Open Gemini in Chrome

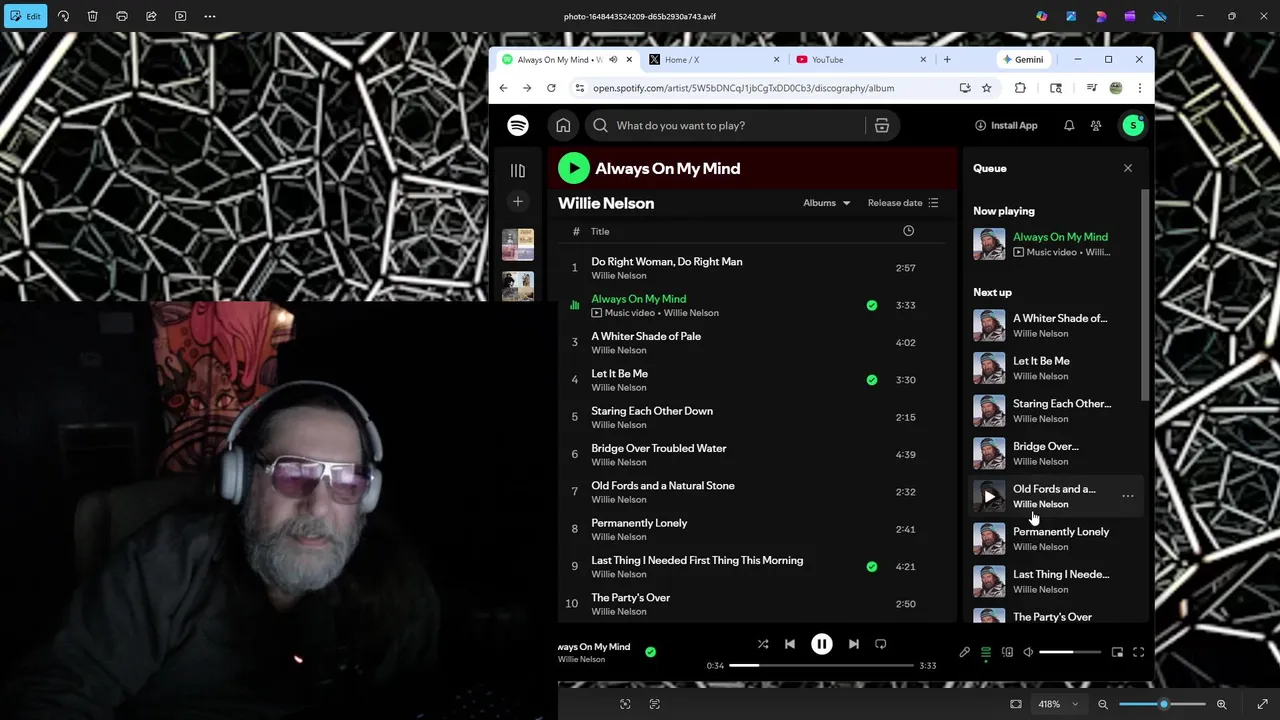tap(1022, 60)
